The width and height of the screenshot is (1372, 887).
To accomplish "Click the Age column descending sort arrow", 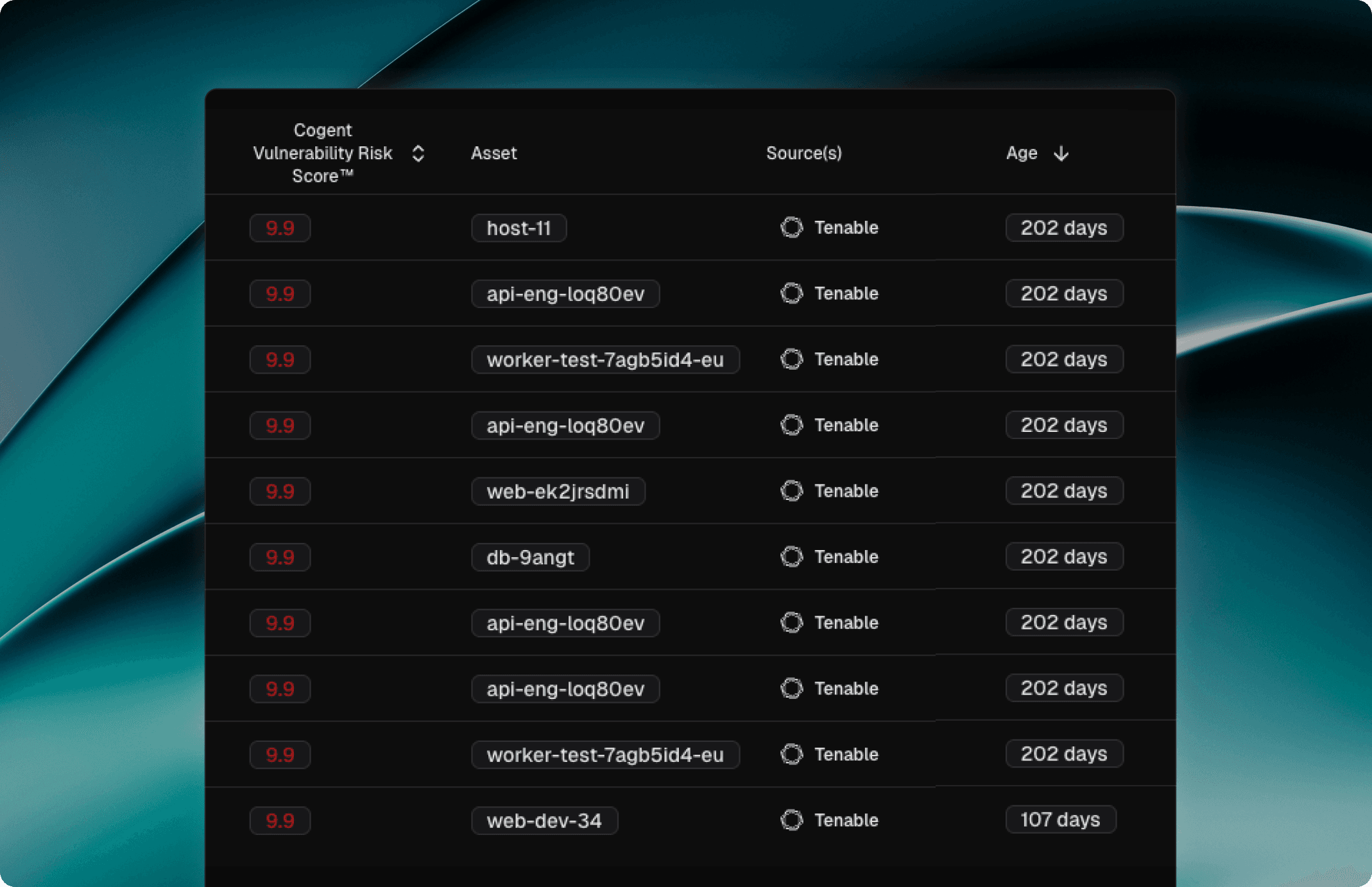I will pyautogui.click(x=1061, y=153).
